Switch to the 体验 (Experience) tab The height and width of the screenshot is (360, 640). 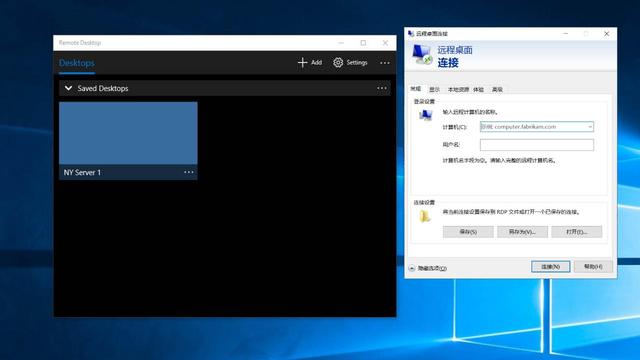tap(478, 89)
